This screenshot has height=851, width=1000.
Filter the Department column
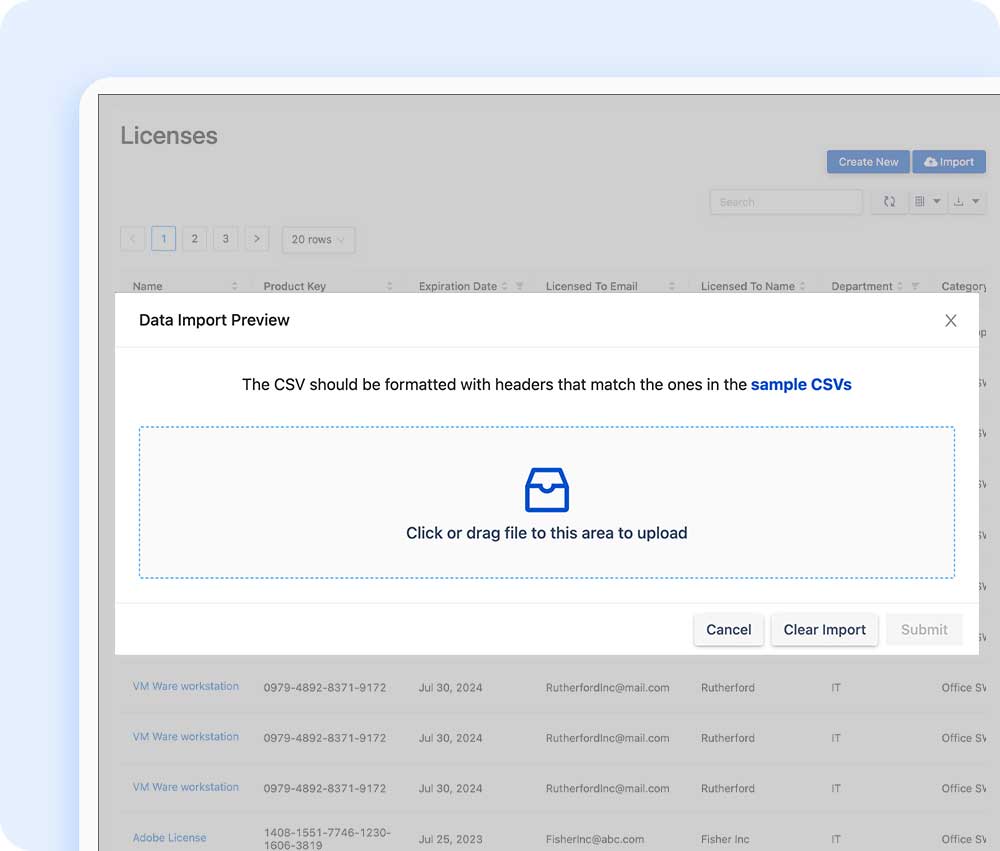coord(915,286)
